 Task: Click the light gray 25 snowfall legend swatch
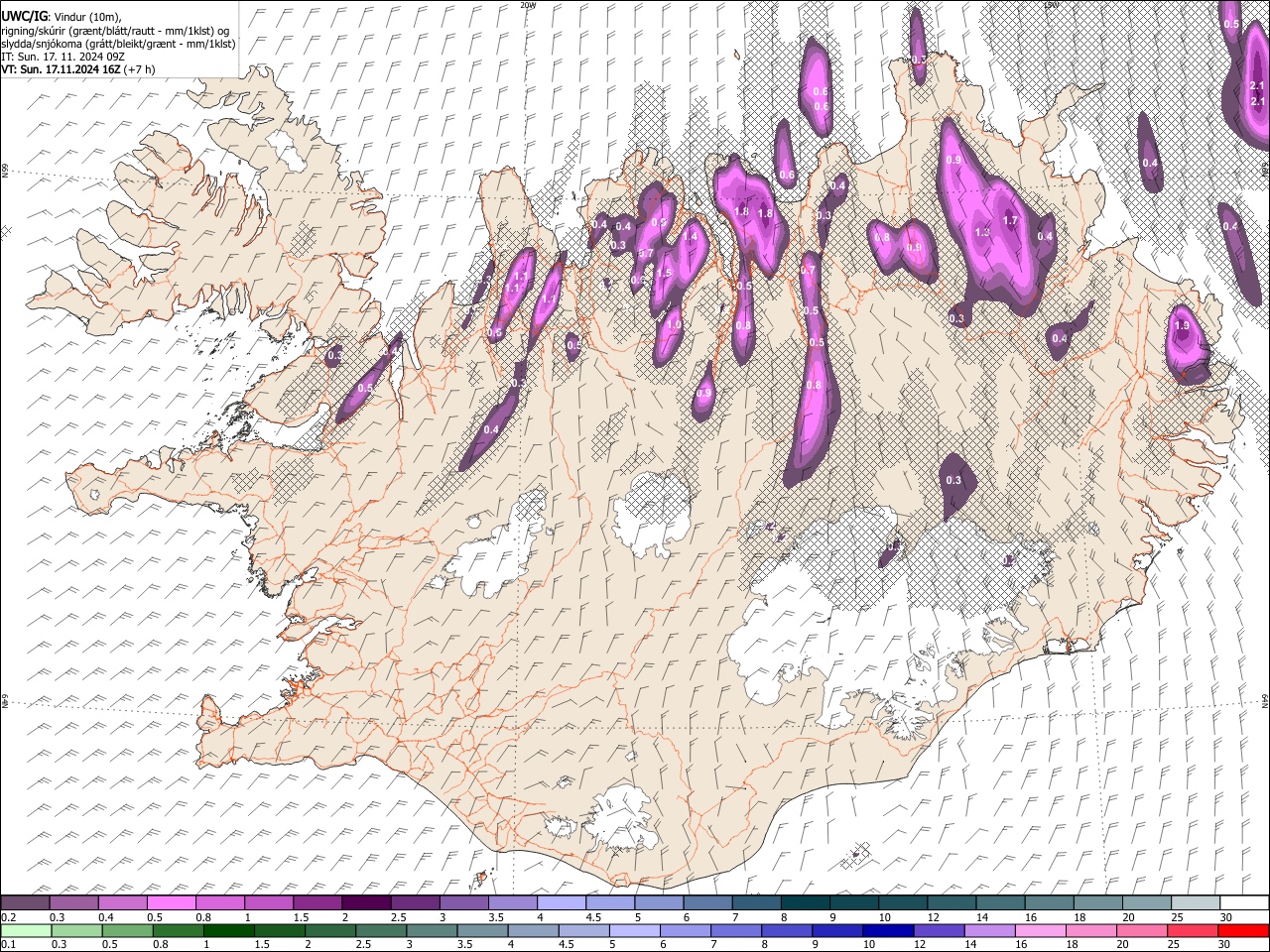[x=1195, y=902]
